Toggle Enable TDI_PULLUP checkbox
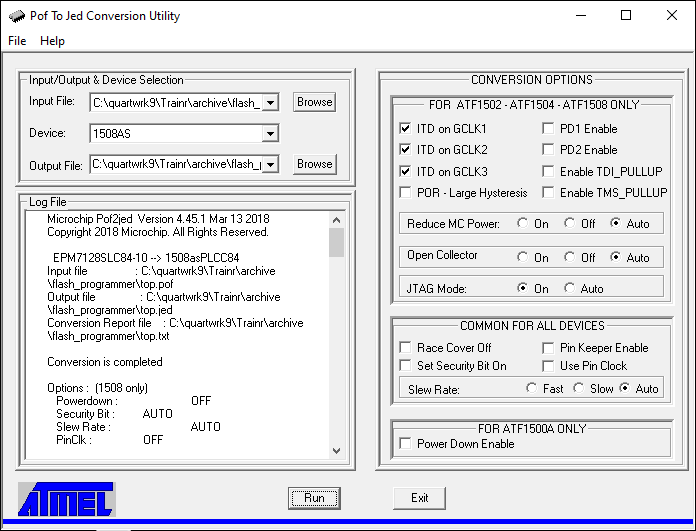This screenshot has width=696, height=531. tap(548, 171)
